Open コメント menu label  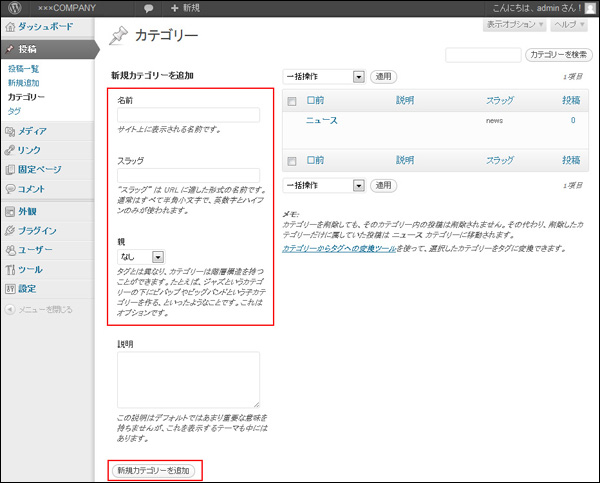31,189
